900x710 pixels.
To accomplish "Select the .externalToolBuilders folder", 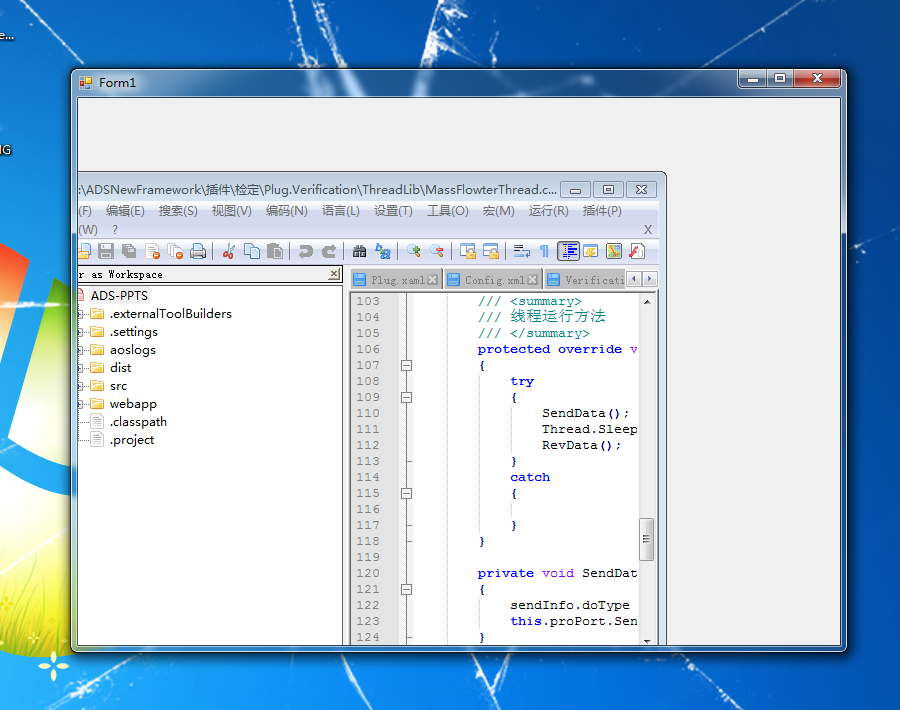I will [x=170, y=314].
